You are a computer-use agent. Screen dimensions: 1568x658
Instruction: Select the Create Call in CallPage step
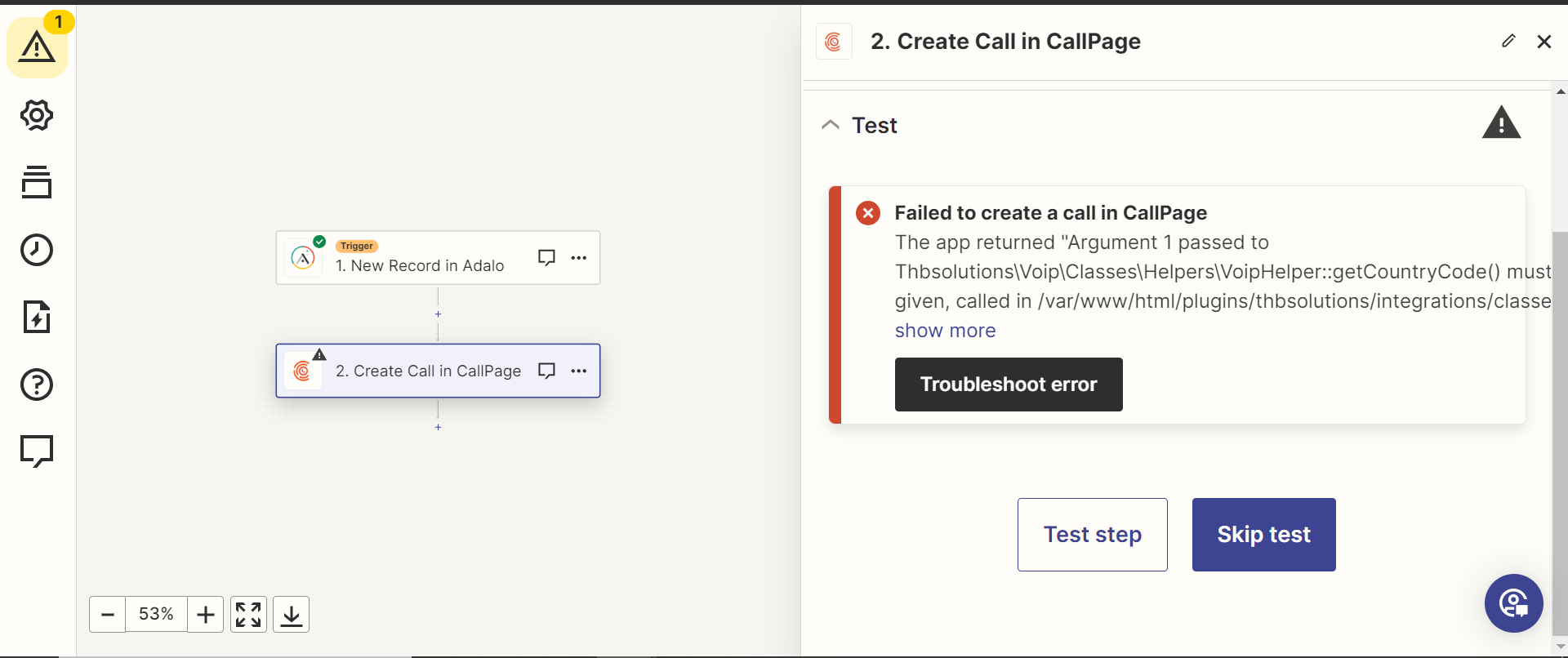tap(438, 371)
